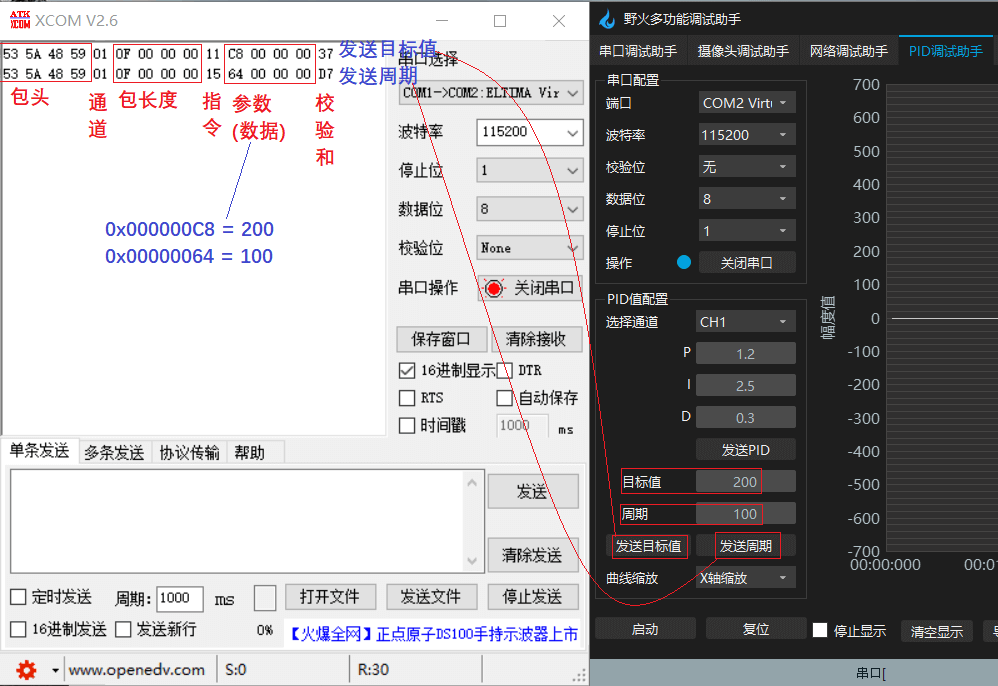Open the XCOM 停止位 dropdown

(x=530, y=171)
